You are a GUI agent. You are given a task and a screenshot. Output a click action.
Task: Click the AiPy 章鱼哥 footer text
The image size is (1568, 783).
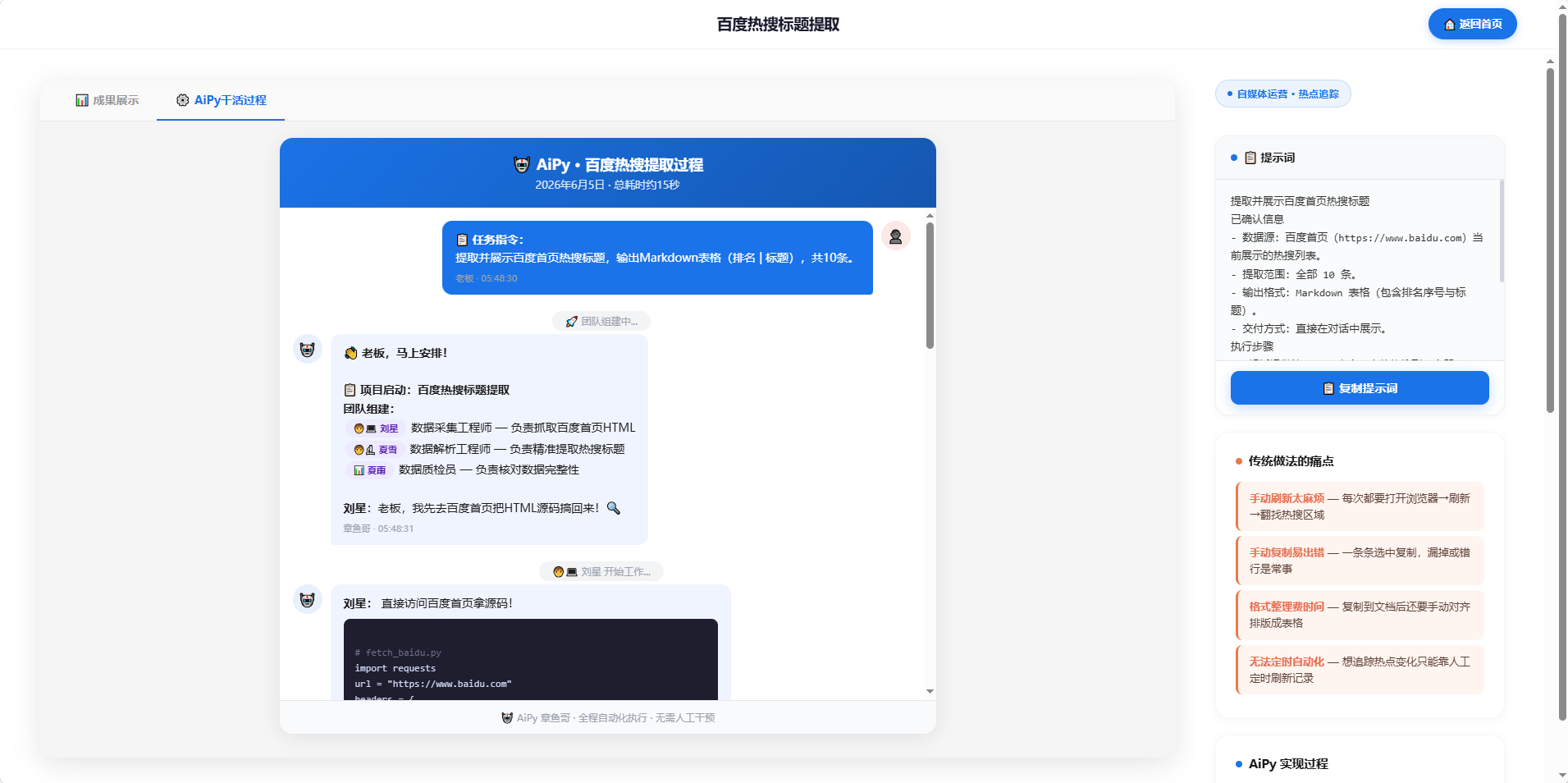pos(607,718)
